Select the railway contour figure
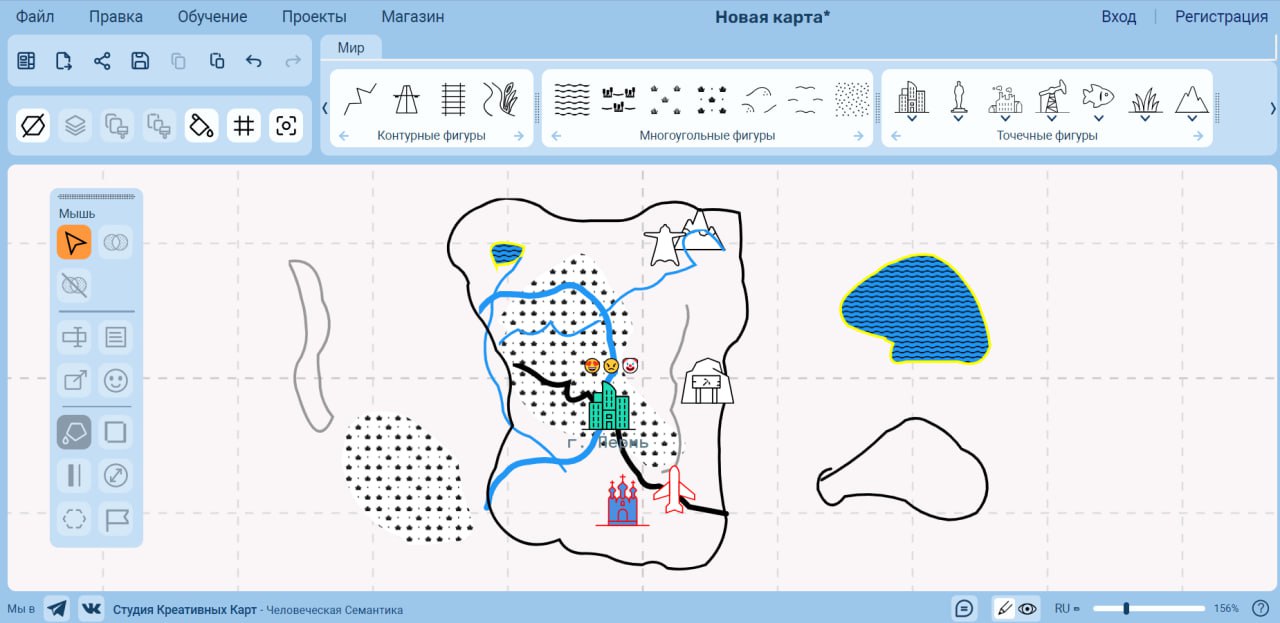 click(x=453, y=98)
